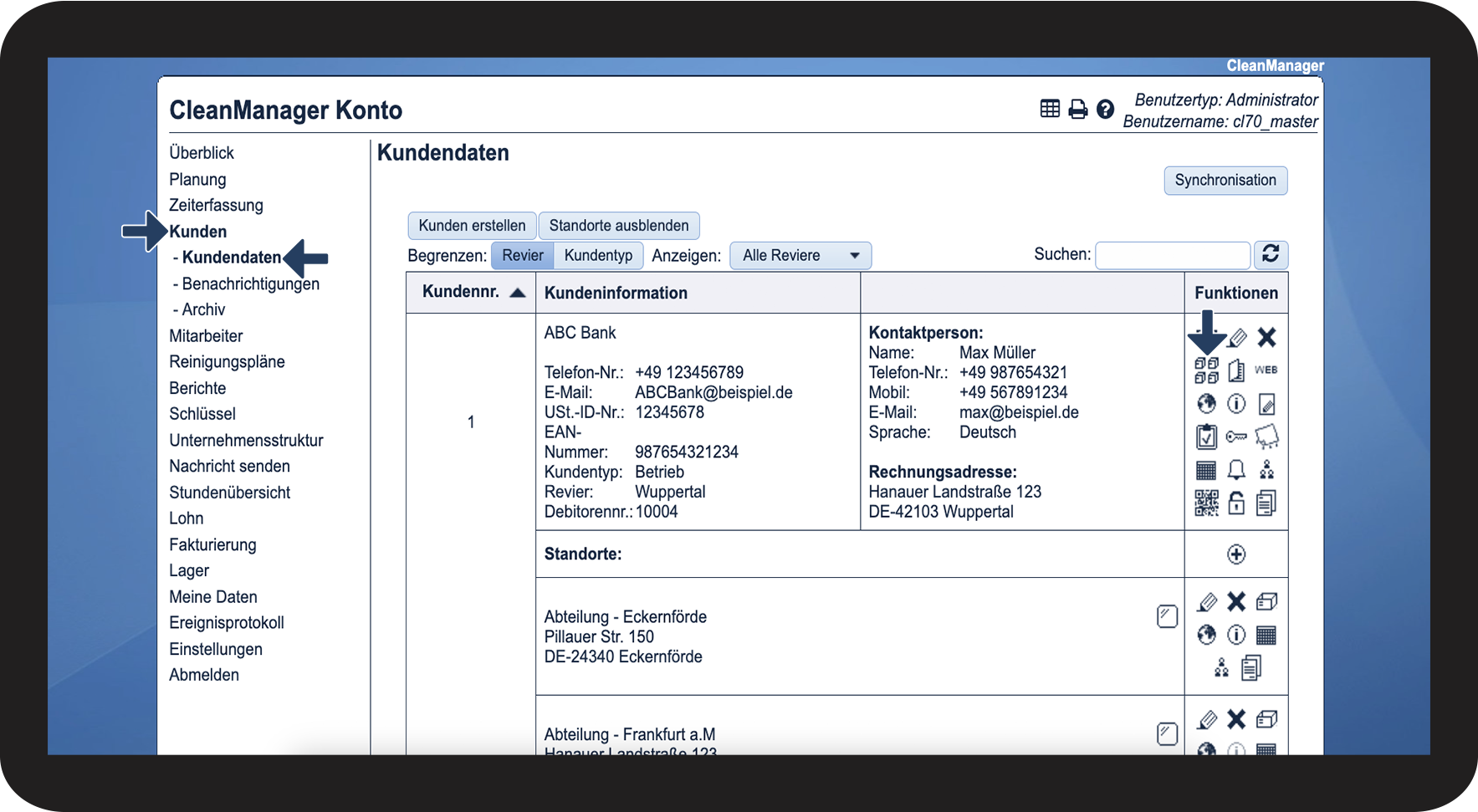
Task: Edit the Frankfurt a.M location with pencil icon
Action: click(x=1207, y=719)
